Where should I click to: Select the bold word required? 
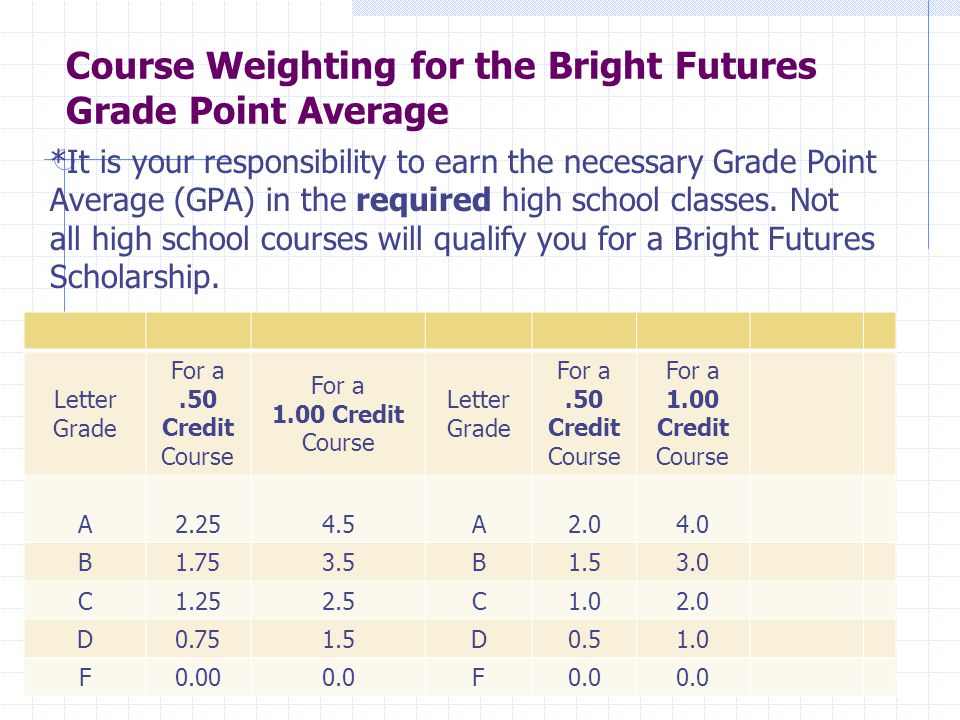tap(423, 200)
